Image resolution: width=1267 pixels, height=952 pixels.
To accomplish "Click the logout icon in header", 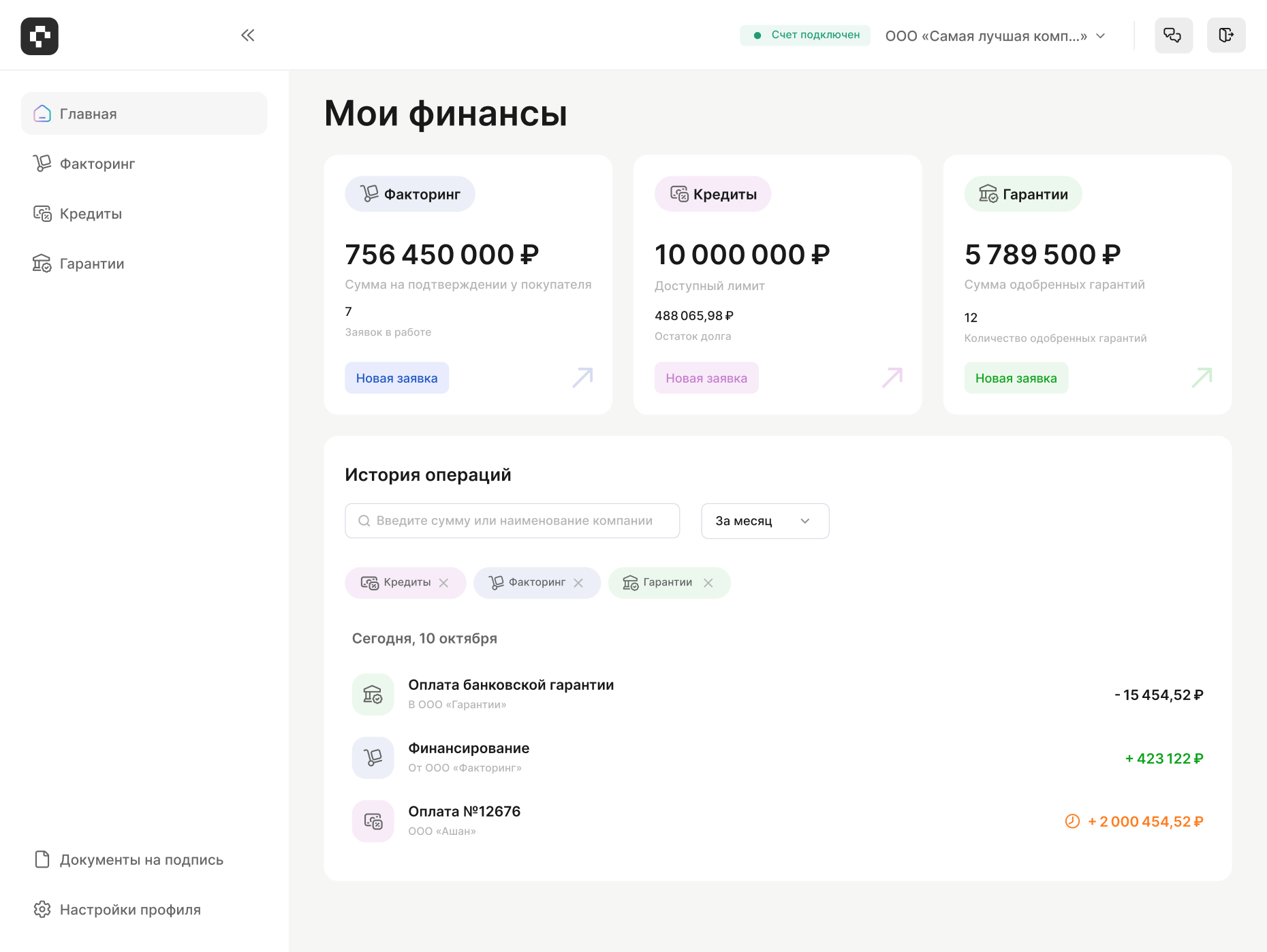I will pyautogui.click(x=1225, y=35).
